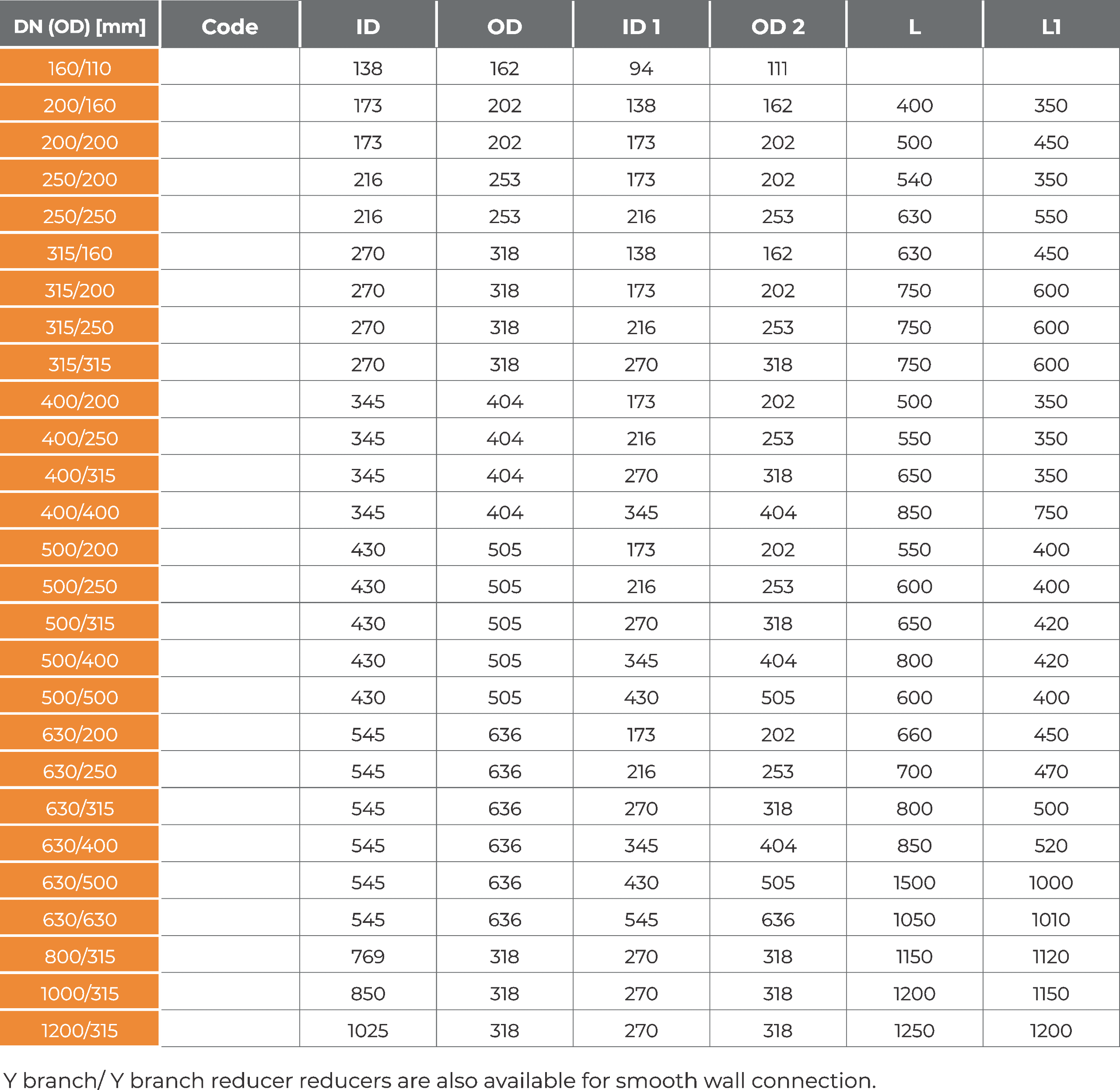
Task: Click the 1000/315 row label
Action: tap(80, 992)
